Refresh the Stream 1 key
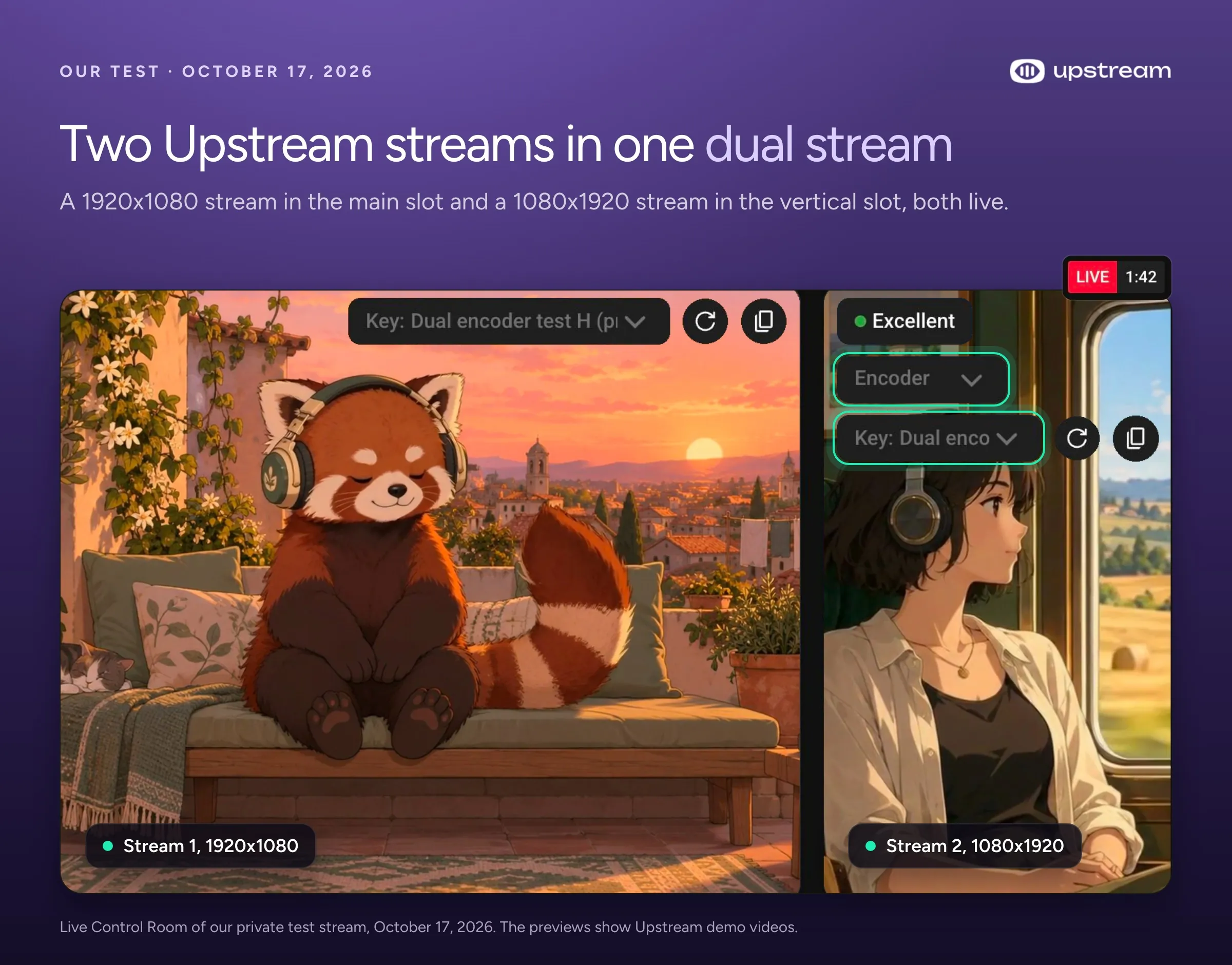This screenshot has width=1232, height=965. 705,321
